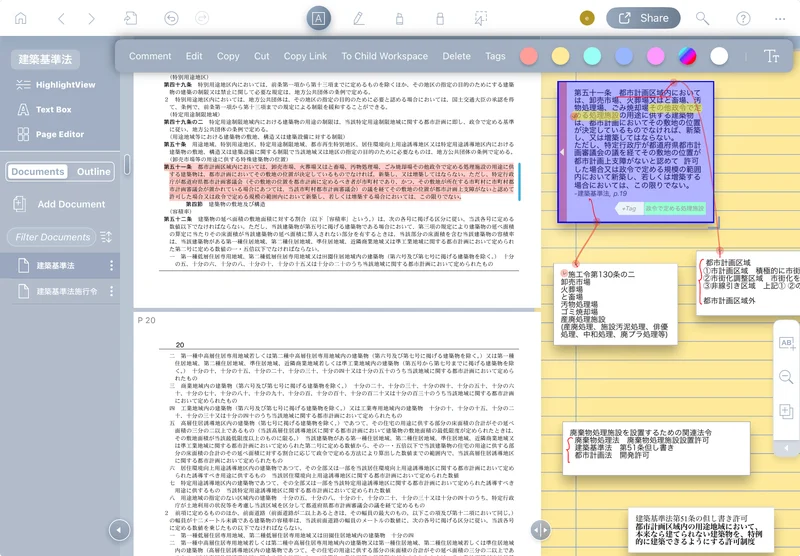Go to the home screen icon
800x556 pixels.
(x=20, y=19)
